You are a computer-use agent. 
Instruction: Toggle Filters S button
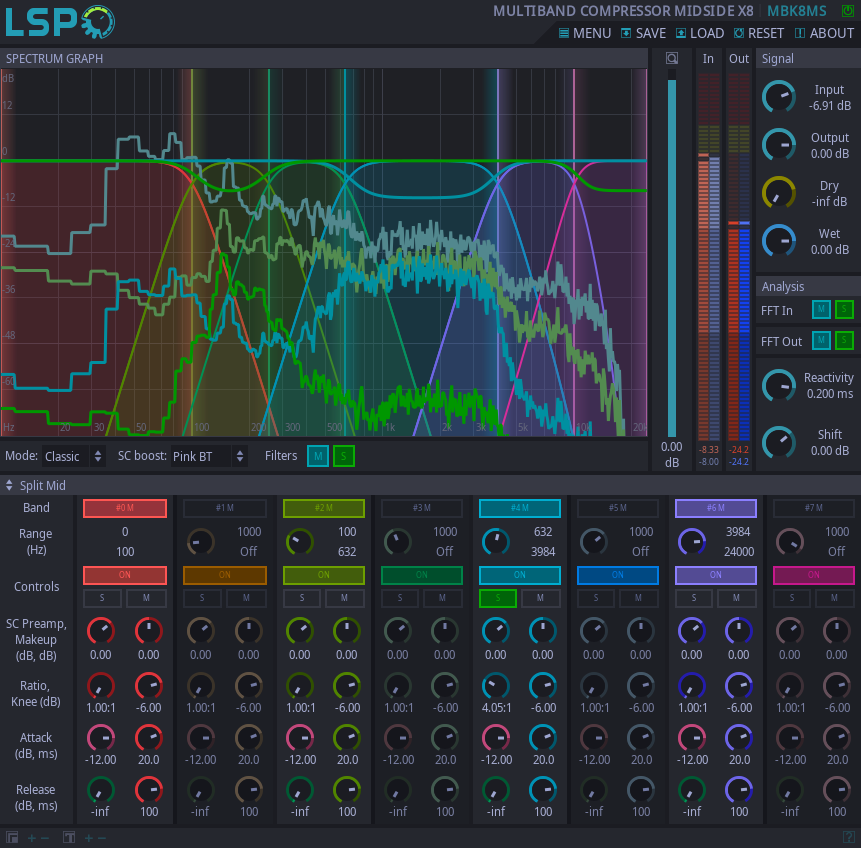(344, 456)
